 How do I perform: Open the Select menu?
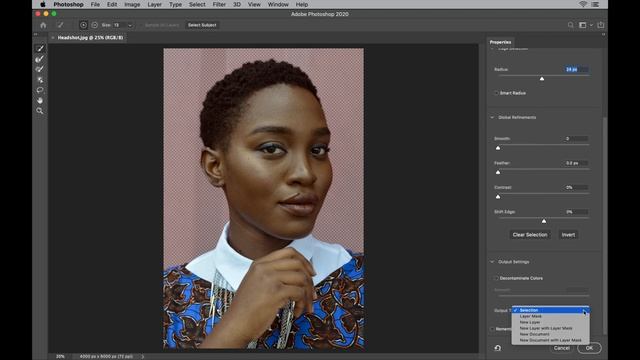(x=197, y=4)
